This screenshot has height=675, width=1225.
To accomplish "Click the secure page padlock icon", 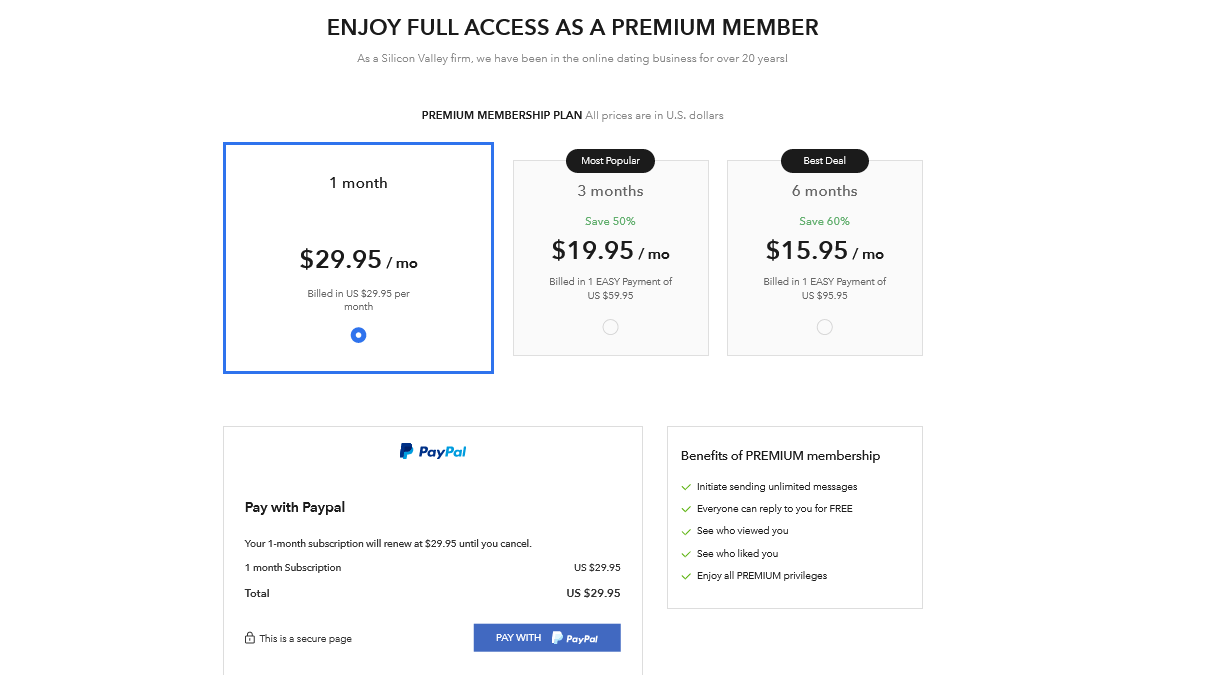I will point(250,638).
